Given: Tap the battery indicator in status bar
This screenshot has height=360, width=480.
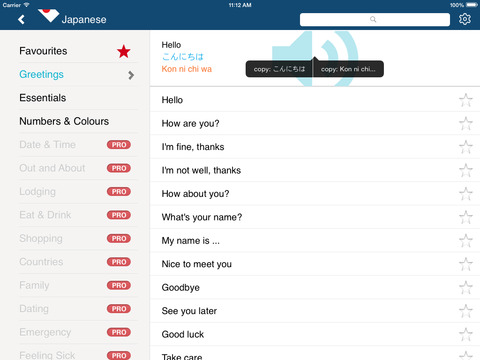Looking at the screenshot, I should (x=472, y=5).
